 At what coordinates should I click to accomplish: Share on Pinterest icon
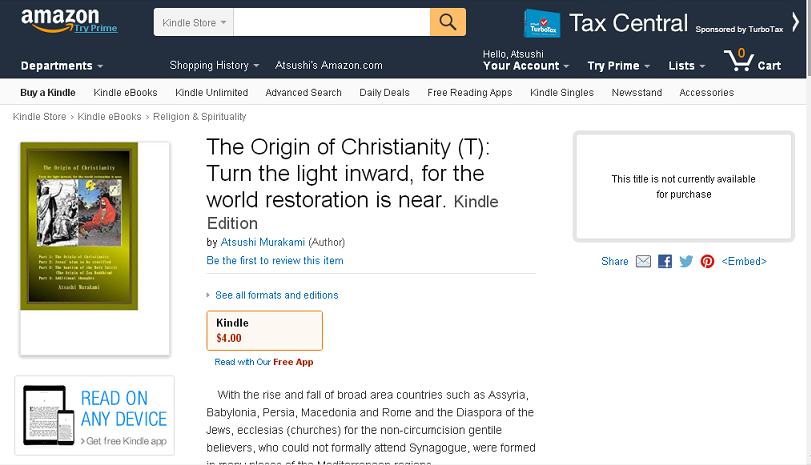[x=707, y=261]
